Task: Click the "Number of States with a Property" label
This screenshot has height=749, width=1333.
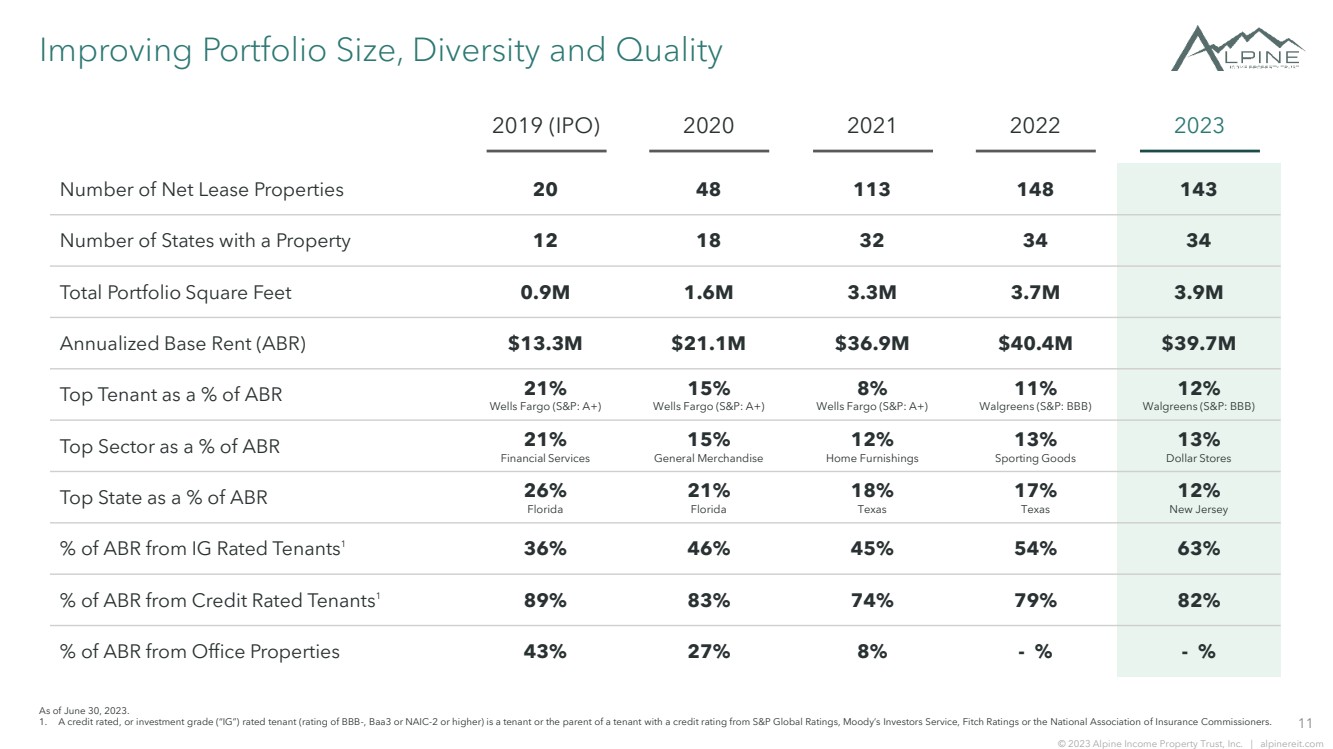Action: [x=205, y=240]
